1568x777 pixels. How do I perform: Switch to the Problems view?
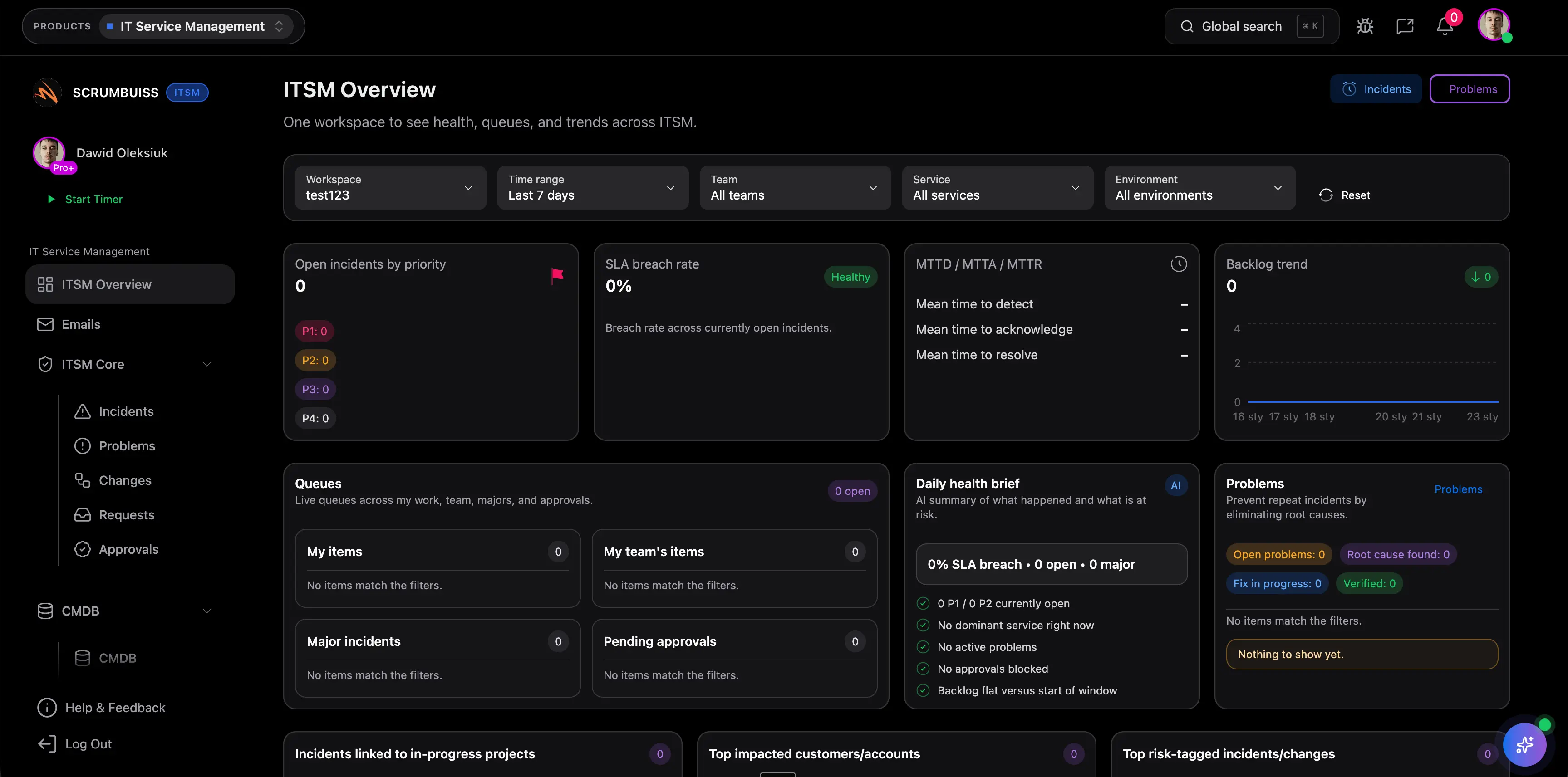(x=1470, y=88)
